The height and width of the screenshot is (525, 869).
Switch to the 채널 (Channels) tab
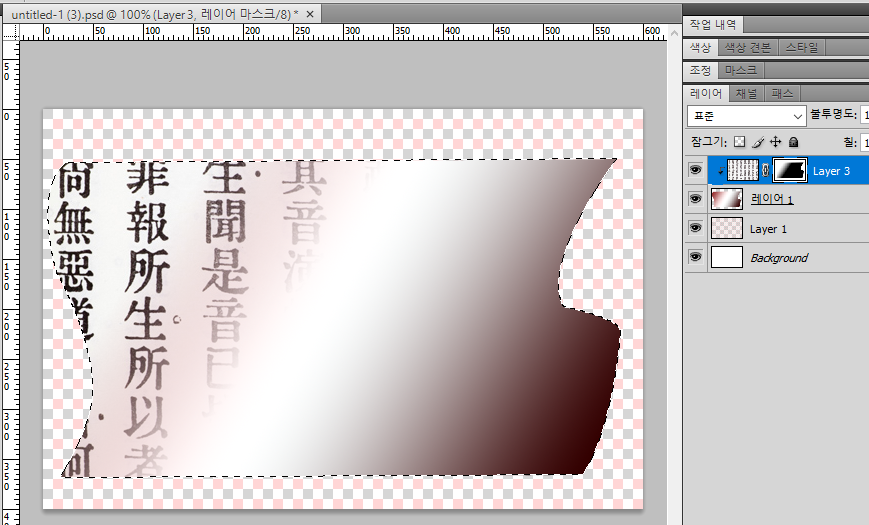(747, 93)
